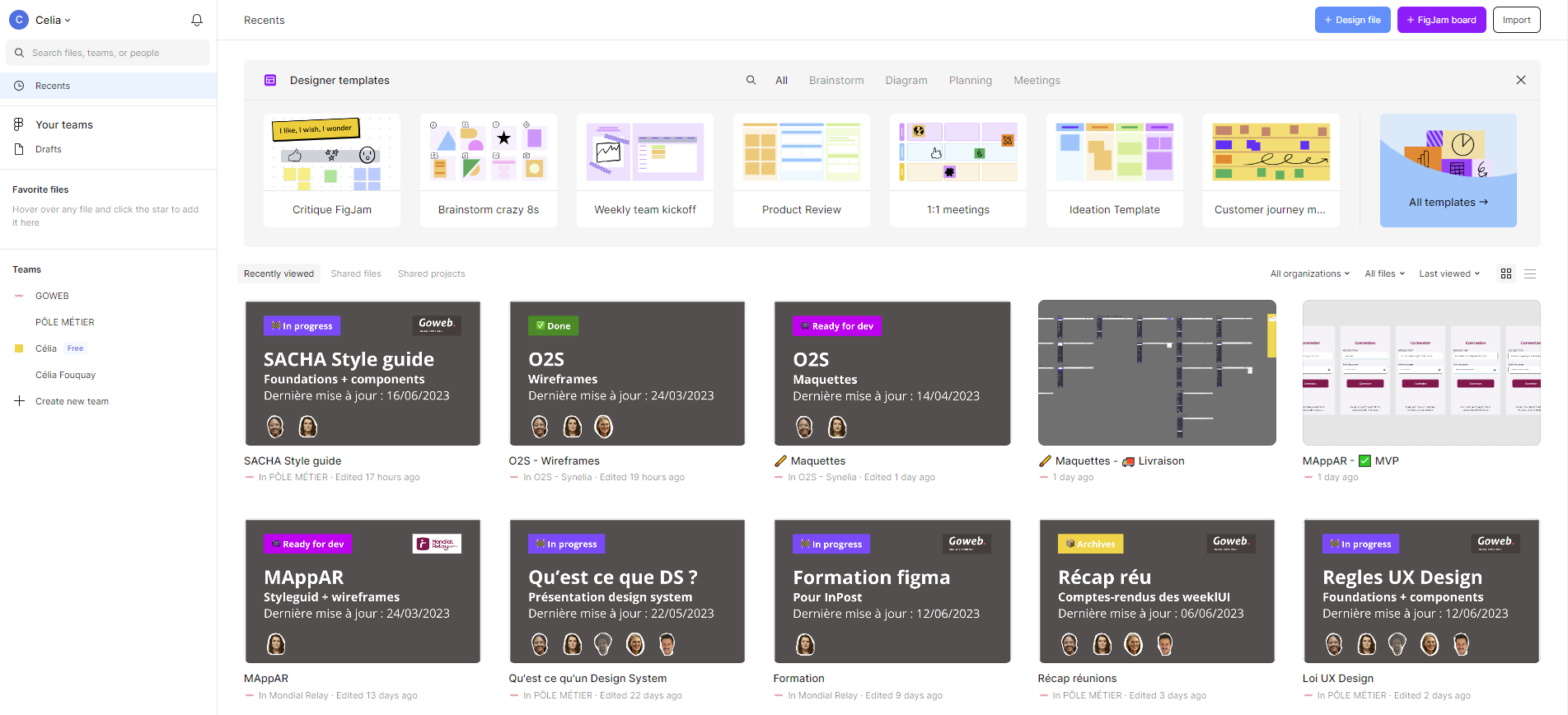Click the 'Récap réunions' file title
The width and height of the screenshot is (1568, 715).
[x=1077, y=678]
